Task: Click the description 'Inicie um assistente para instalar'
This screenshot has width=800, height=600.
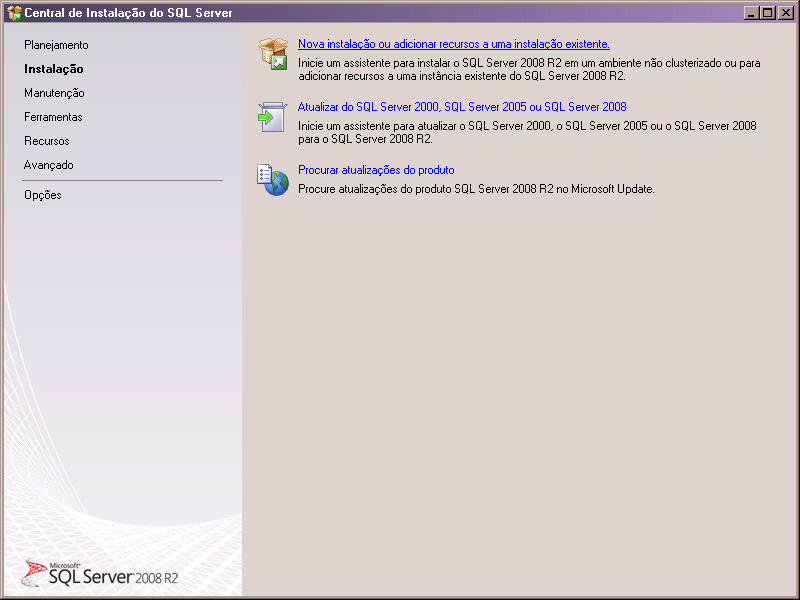Action: tap(529, 69)
